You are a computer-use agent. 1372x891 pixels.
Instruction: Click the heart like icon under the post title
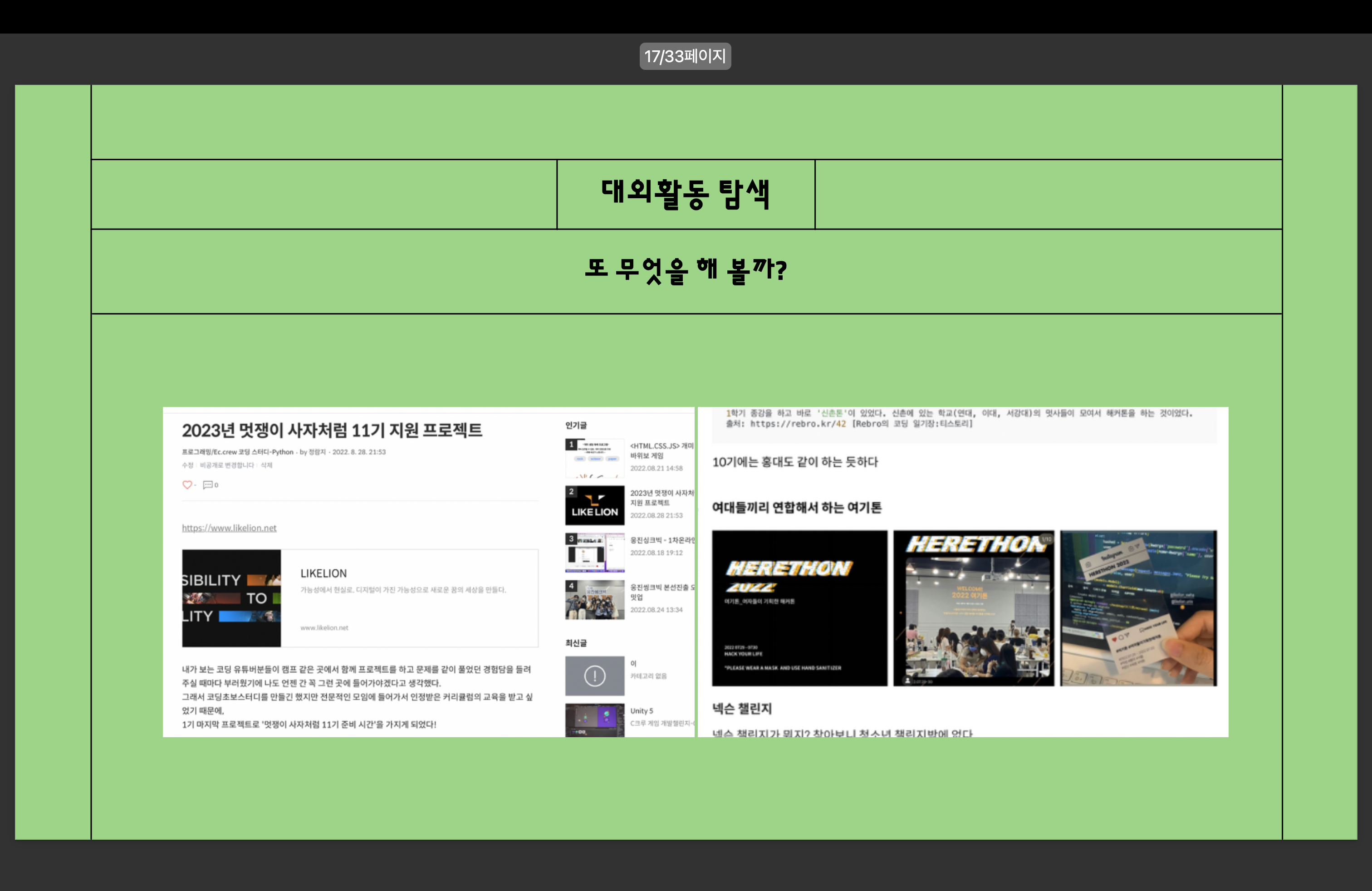click(x=187, y=485)
